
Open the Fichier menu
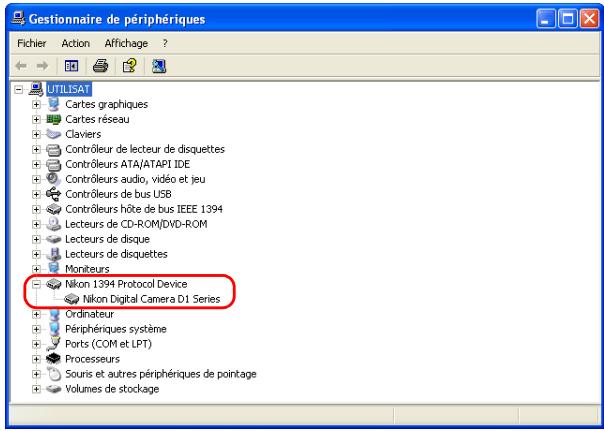[32, 44]
